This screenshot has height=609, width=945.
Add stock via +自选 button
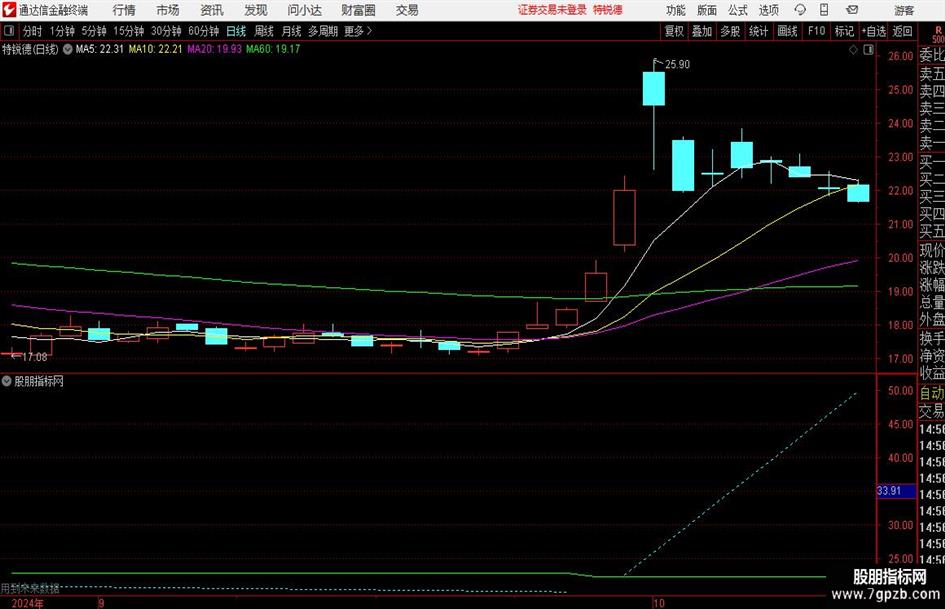point(873,31)
